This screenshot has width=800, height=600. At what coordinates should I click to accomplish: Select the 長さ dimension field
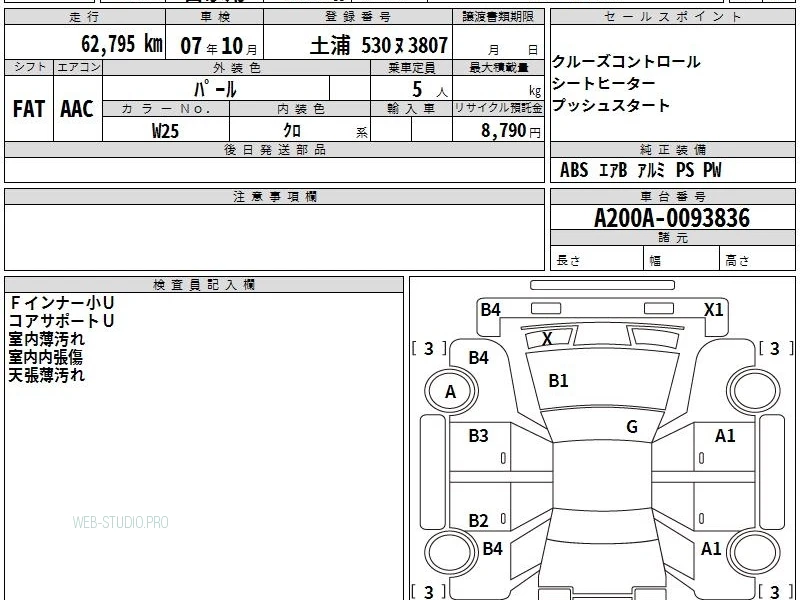point(596,259)
